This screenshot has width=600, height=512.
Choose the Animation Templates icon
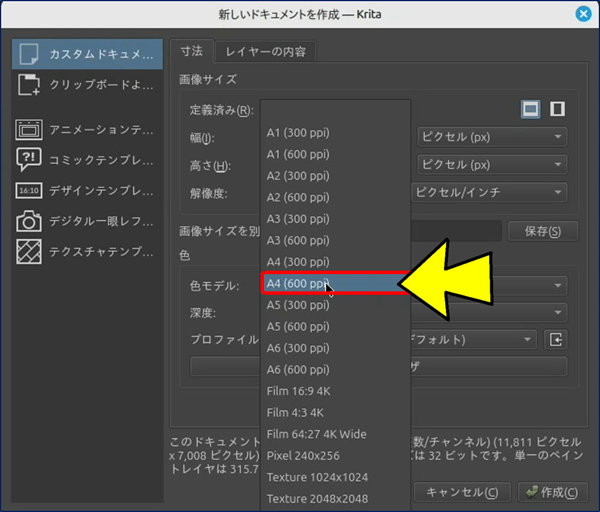point(30,129)
